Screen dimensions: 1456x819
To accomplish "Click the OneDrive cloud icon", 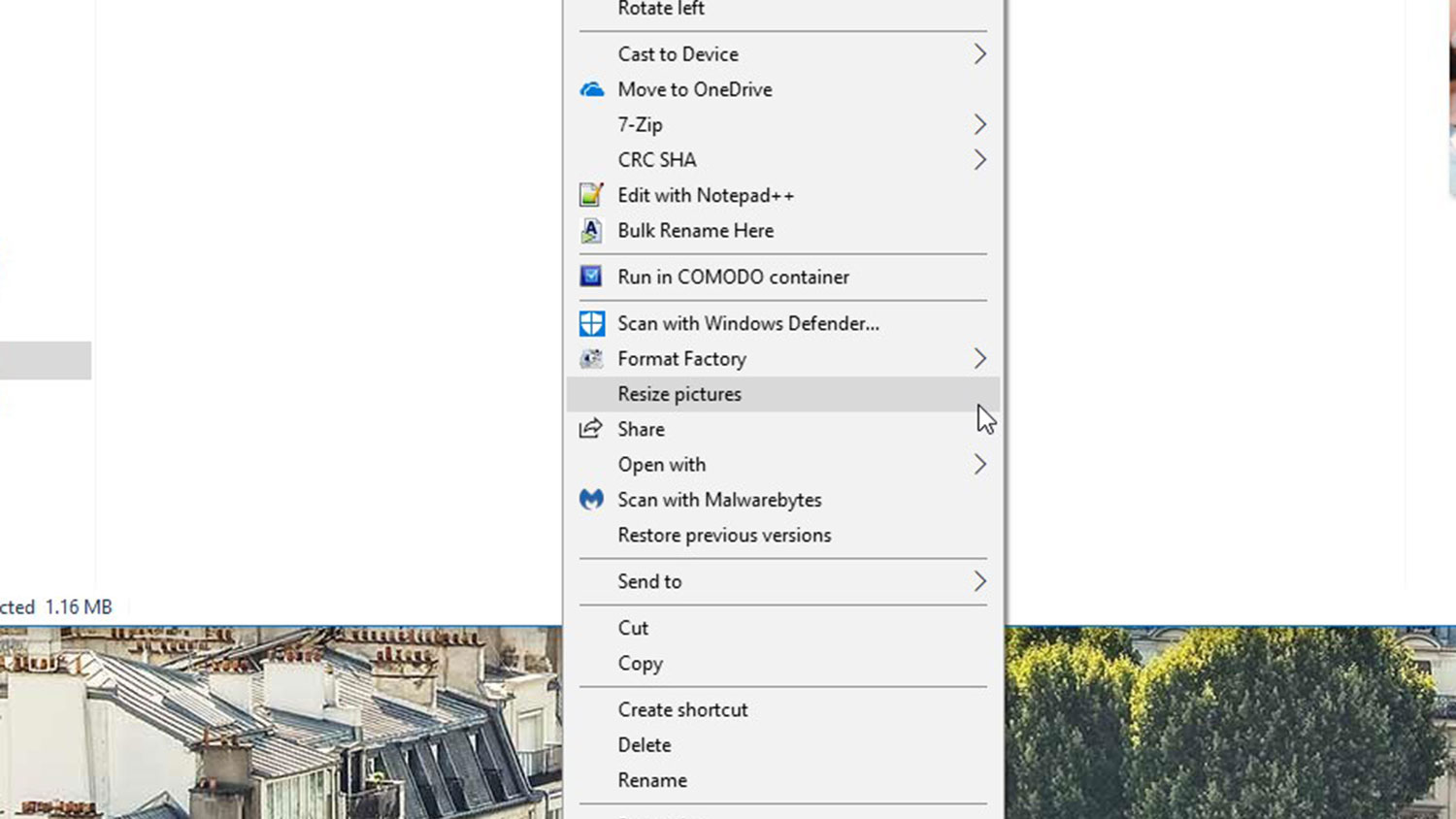I will [591, 89].
